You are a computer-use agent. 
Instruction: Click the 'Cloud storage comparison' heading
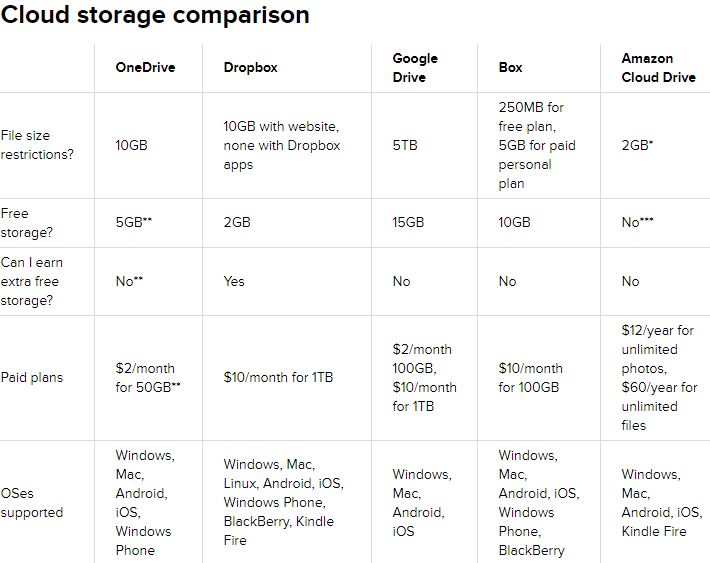click(155, 15)
